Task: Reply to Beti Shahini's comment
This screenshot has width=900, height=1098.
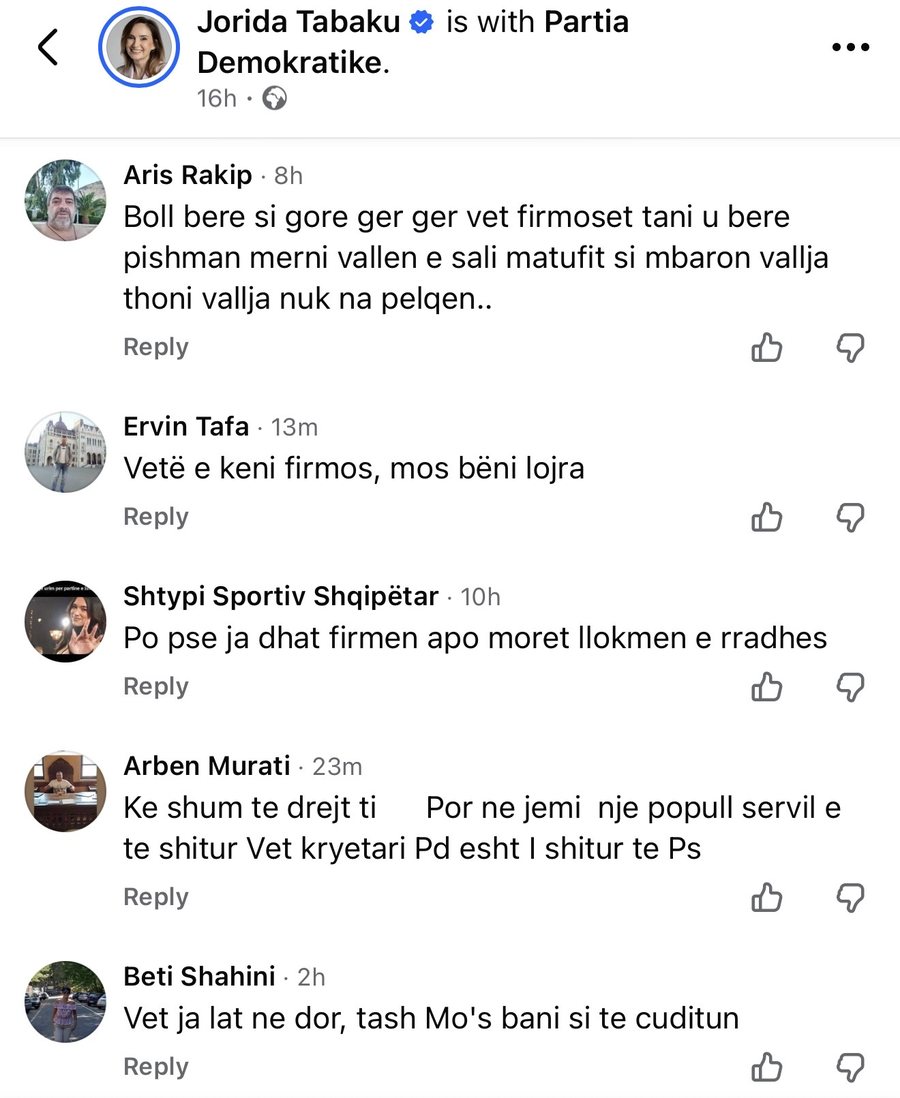Action: pyautogui.click(x=155, y=1067)
